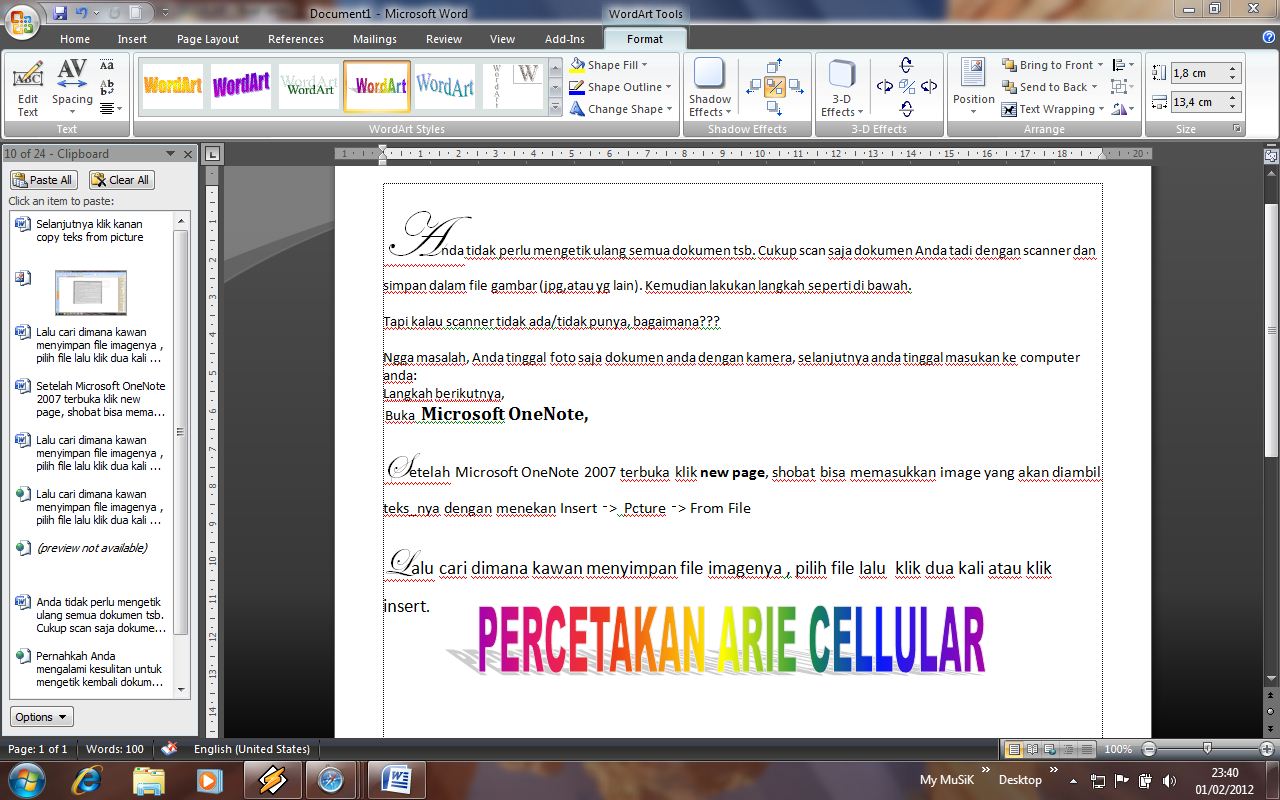The height and width of the screenshot is (800, 1280).
Task: Apply the first orange WordArt style
Action: [x=172, y=87]
